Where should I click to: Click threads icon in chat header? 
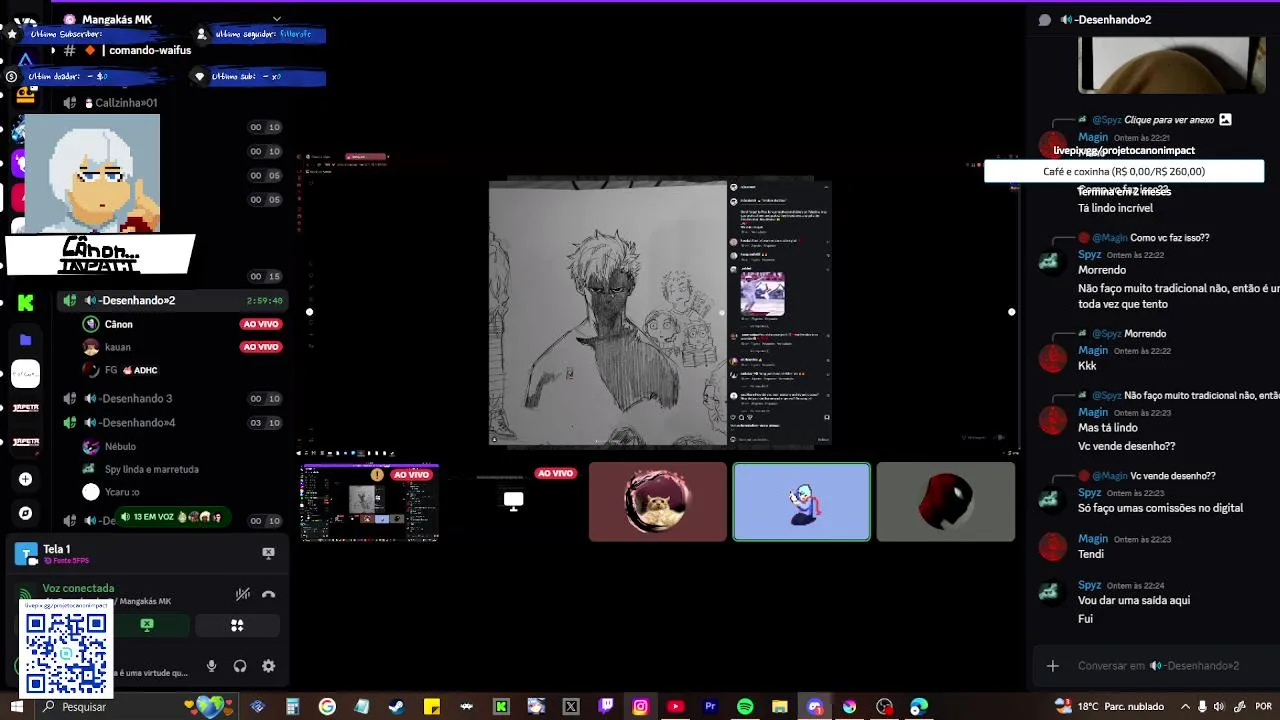click(x=1045, y=20)
